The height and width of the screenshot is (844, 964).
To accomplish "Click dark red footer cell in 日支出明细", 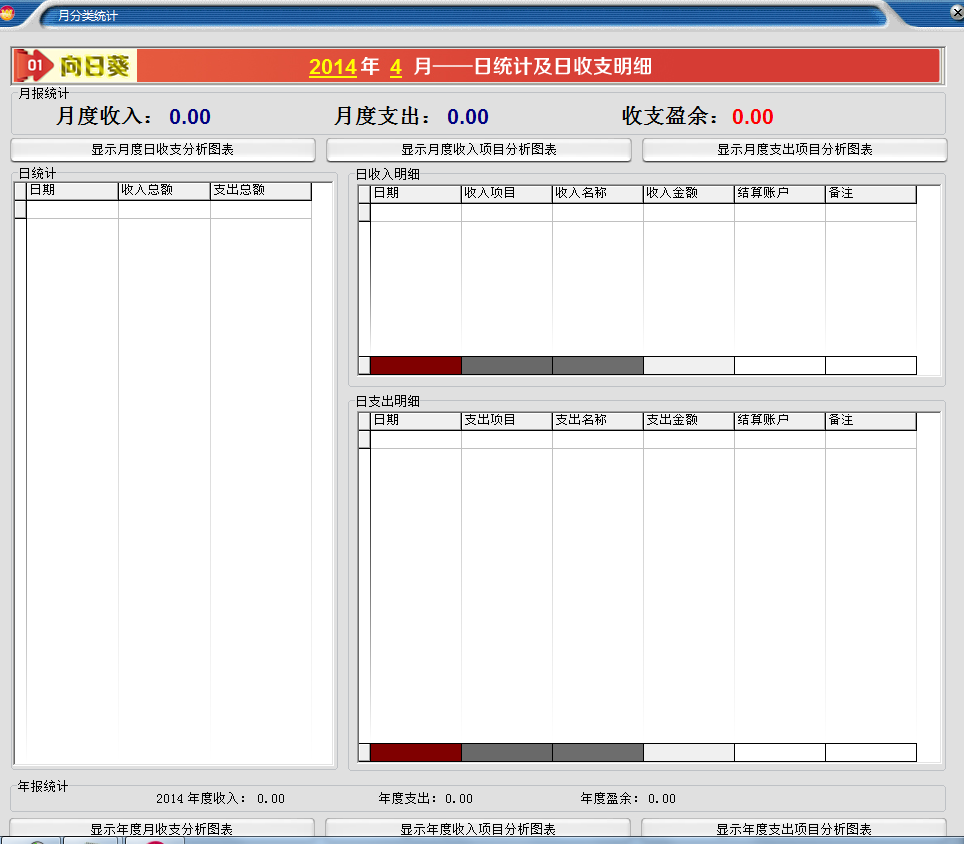I will (x=416, y=752).
